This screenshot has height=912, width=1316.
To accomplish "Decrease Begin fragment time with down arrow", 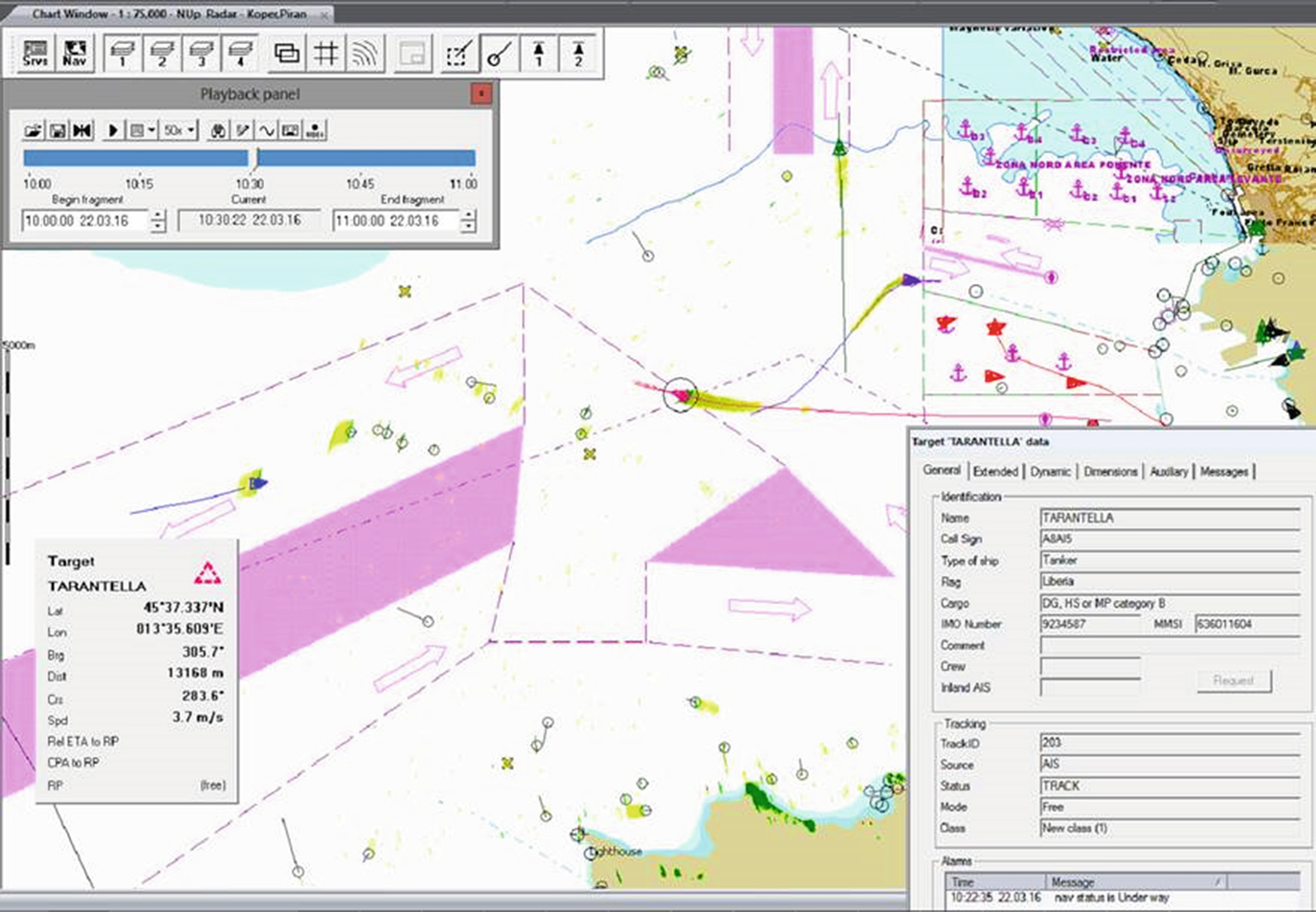I will pyautogui.click(x=158, y=227).
